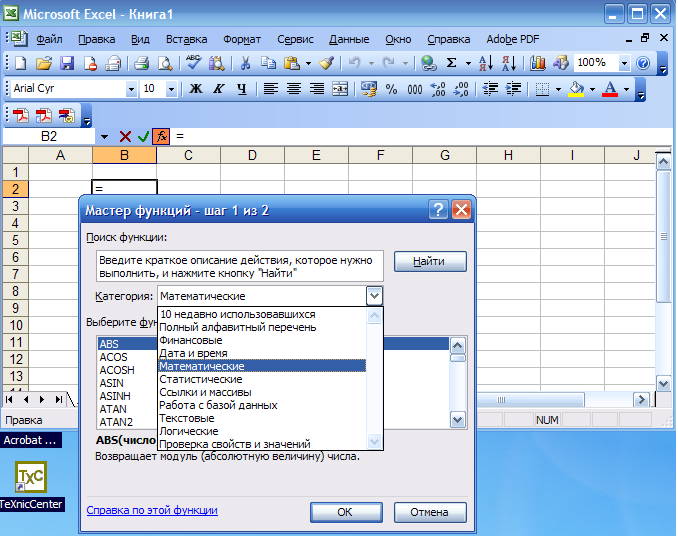The width and height of the screenshot is (678, 537).
Task: Select ACOS in the function list
Action: (113, 357)
